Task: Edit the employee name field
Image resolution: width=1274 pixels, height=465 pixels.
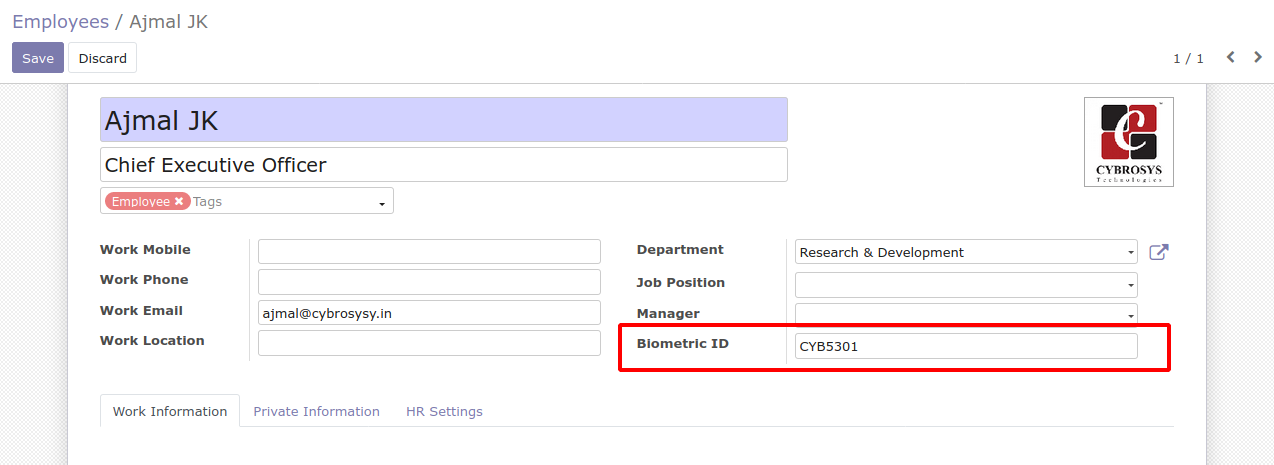Action: click(443, 120)
